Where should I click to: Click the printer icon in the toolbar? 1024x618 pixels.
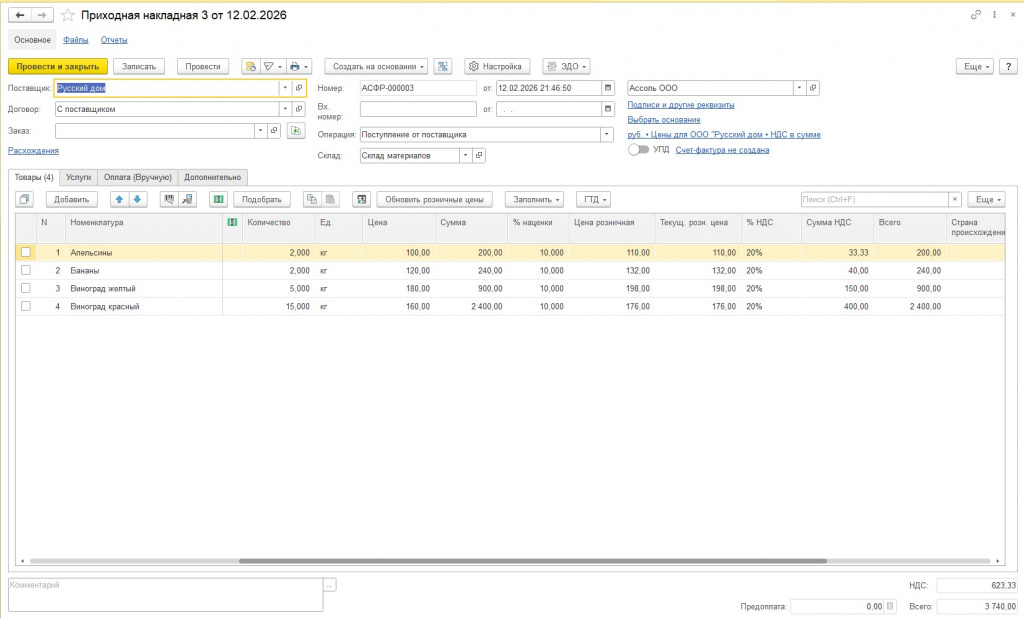295,66
